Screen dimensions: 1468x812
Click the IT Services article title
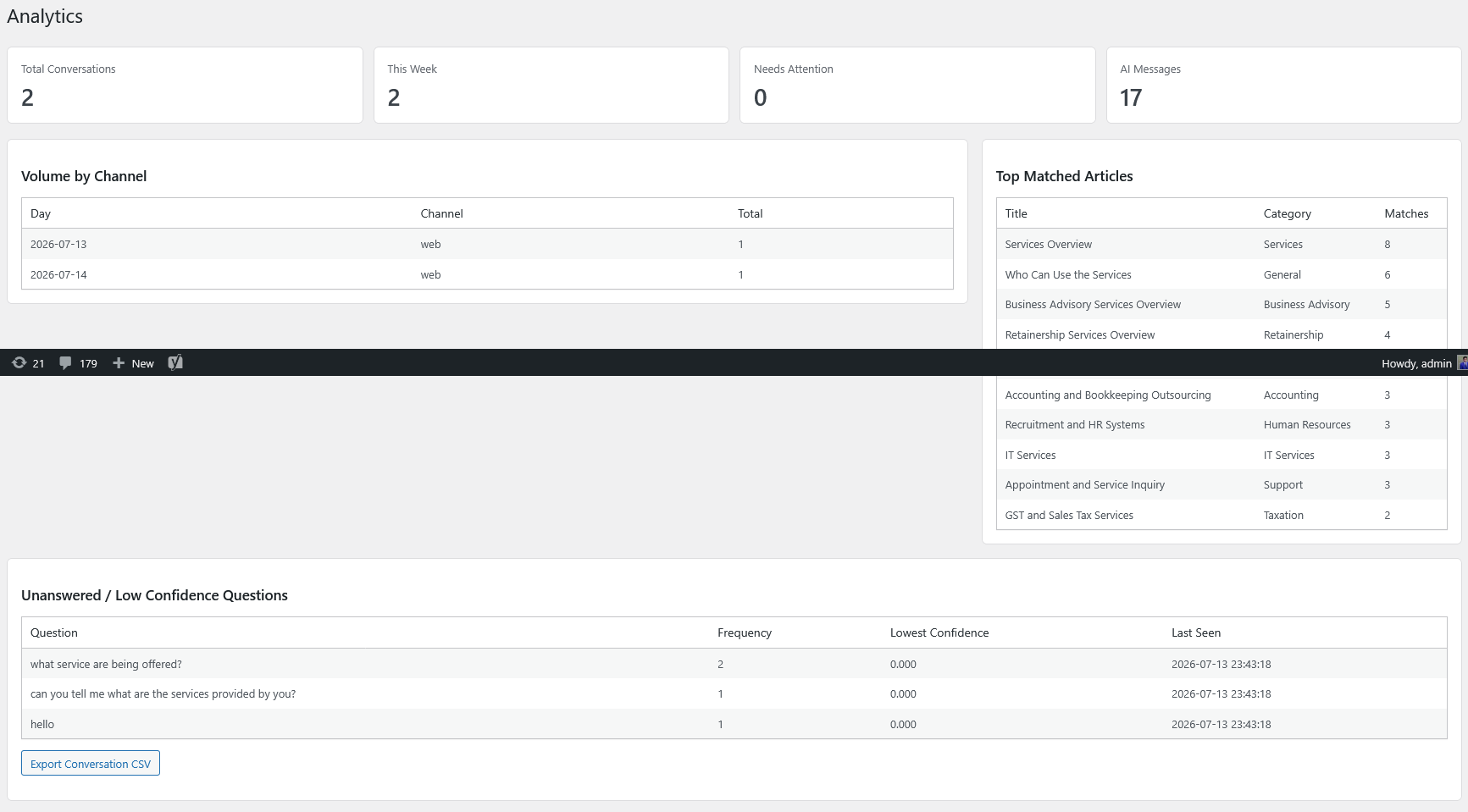[x=1030, y=455]
